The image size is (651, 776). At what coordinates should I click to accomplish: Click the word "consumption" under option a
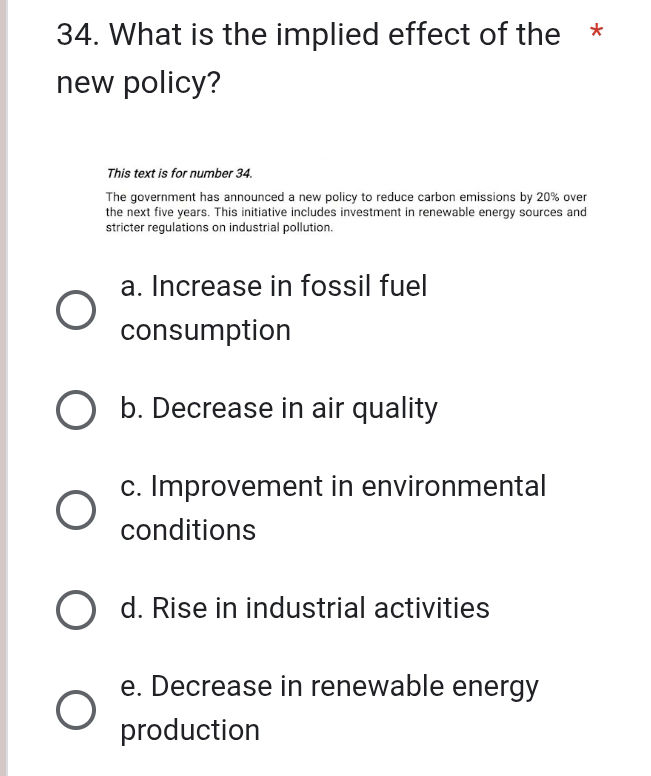pos(206,331)
